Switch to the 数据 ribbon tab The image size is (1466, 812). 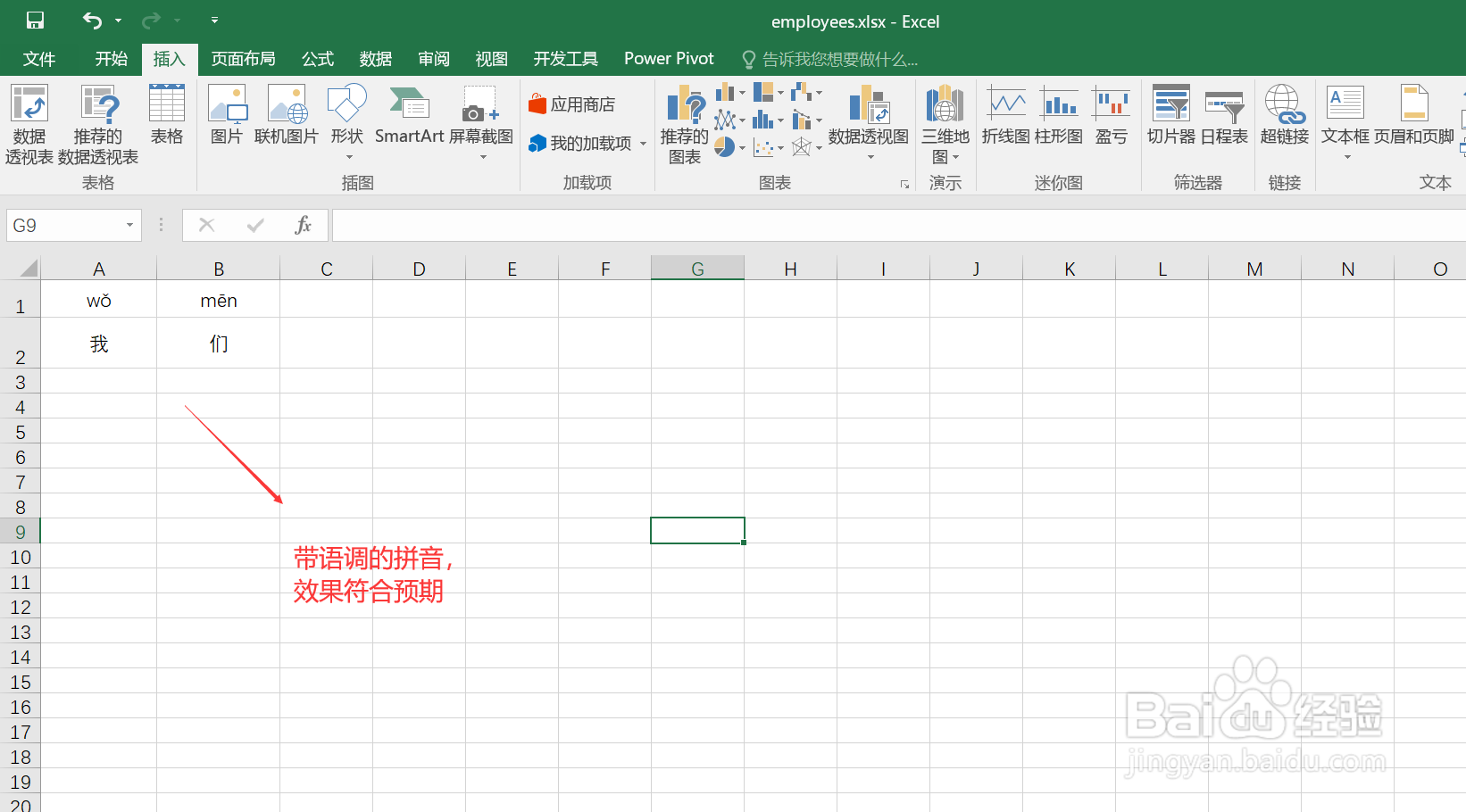[375, 59]
